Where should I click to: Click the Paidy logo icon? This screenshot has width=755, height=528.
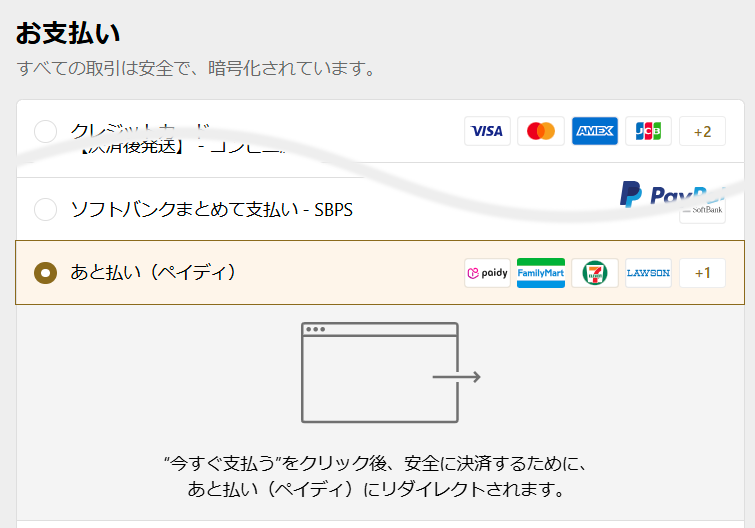[487, 273]
